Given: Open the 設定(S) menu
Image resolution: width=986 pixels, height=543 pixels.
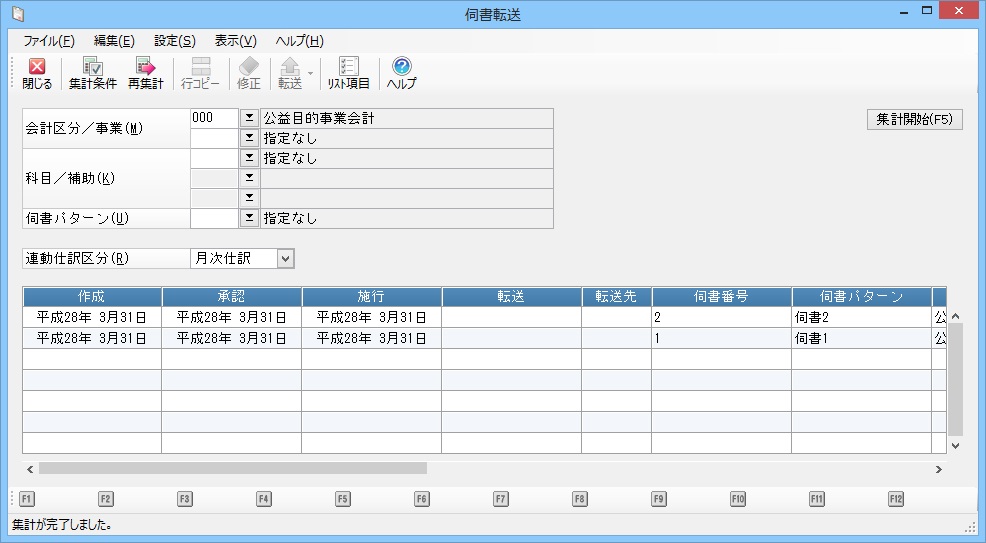Looking at the screenshot, I should pos(175,41).
